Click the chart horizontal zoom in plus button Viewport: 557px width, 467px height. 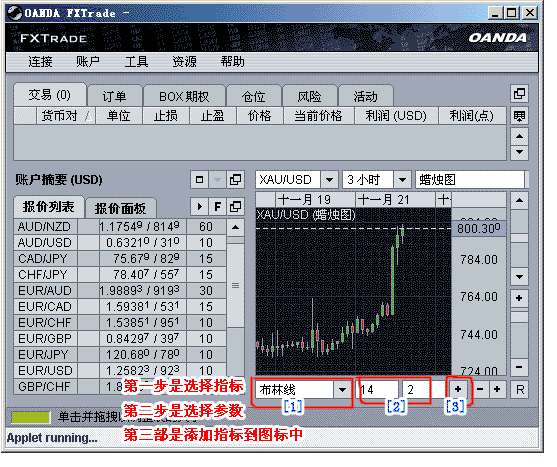pos(497,390)
